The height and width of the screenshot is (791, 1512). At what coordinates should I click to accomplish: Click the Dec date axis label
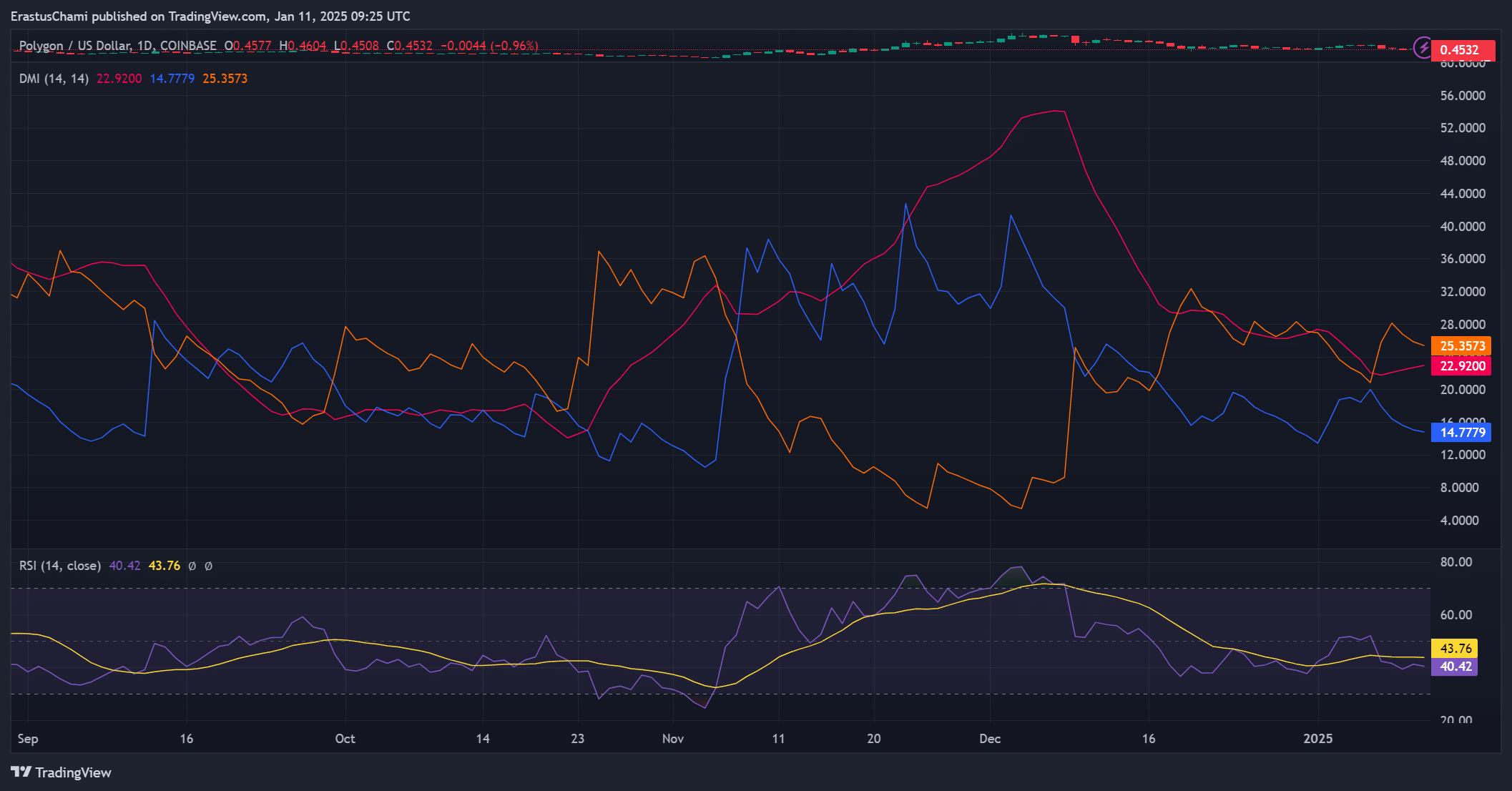[989, 738]
